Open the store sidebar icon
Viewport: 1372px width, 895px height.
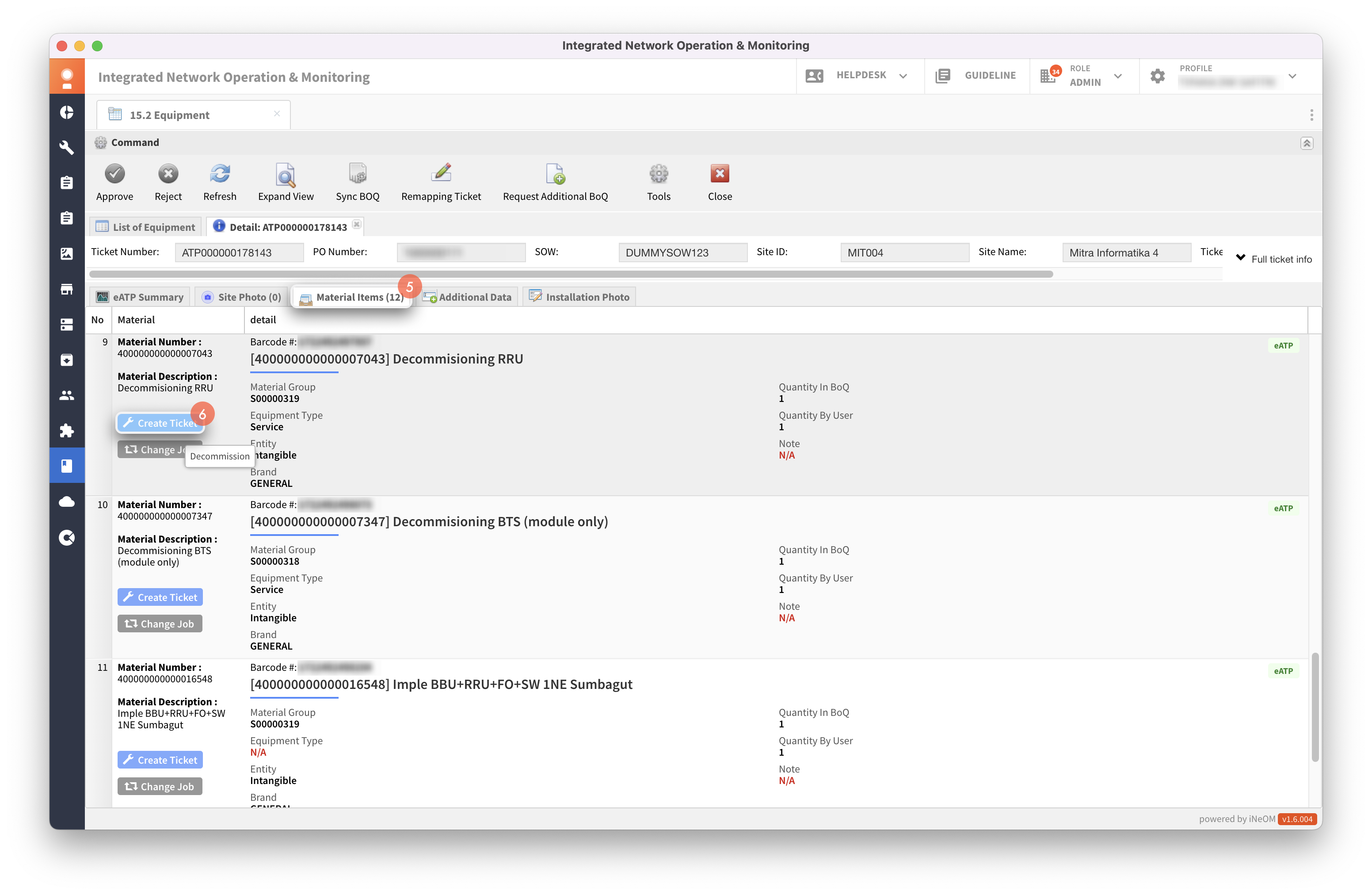click(67, 289)
